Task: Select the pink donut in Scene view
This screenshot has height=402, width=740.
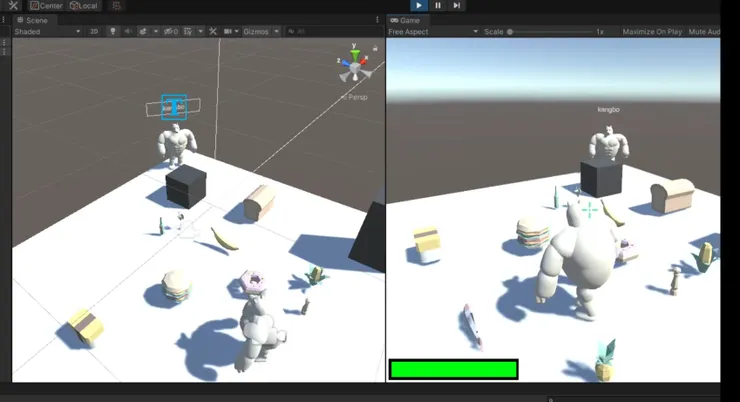Action: (253, 282)
